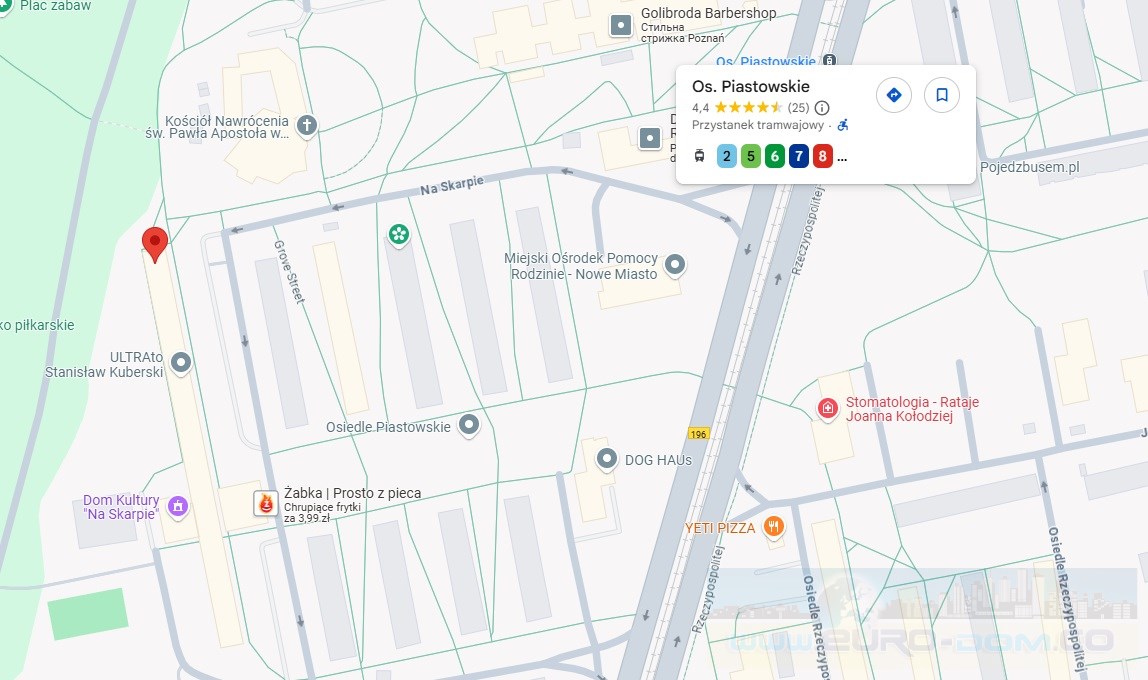Choose tram line 5 green badge
This screenshot has height=680, width=1148.
click(x=750, y=156)
